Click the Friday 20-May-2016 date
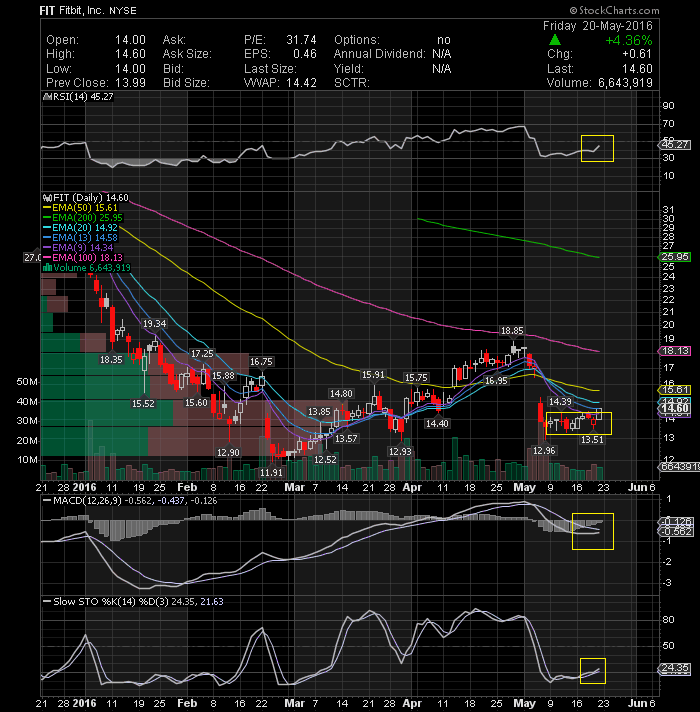 pos(597,25)
